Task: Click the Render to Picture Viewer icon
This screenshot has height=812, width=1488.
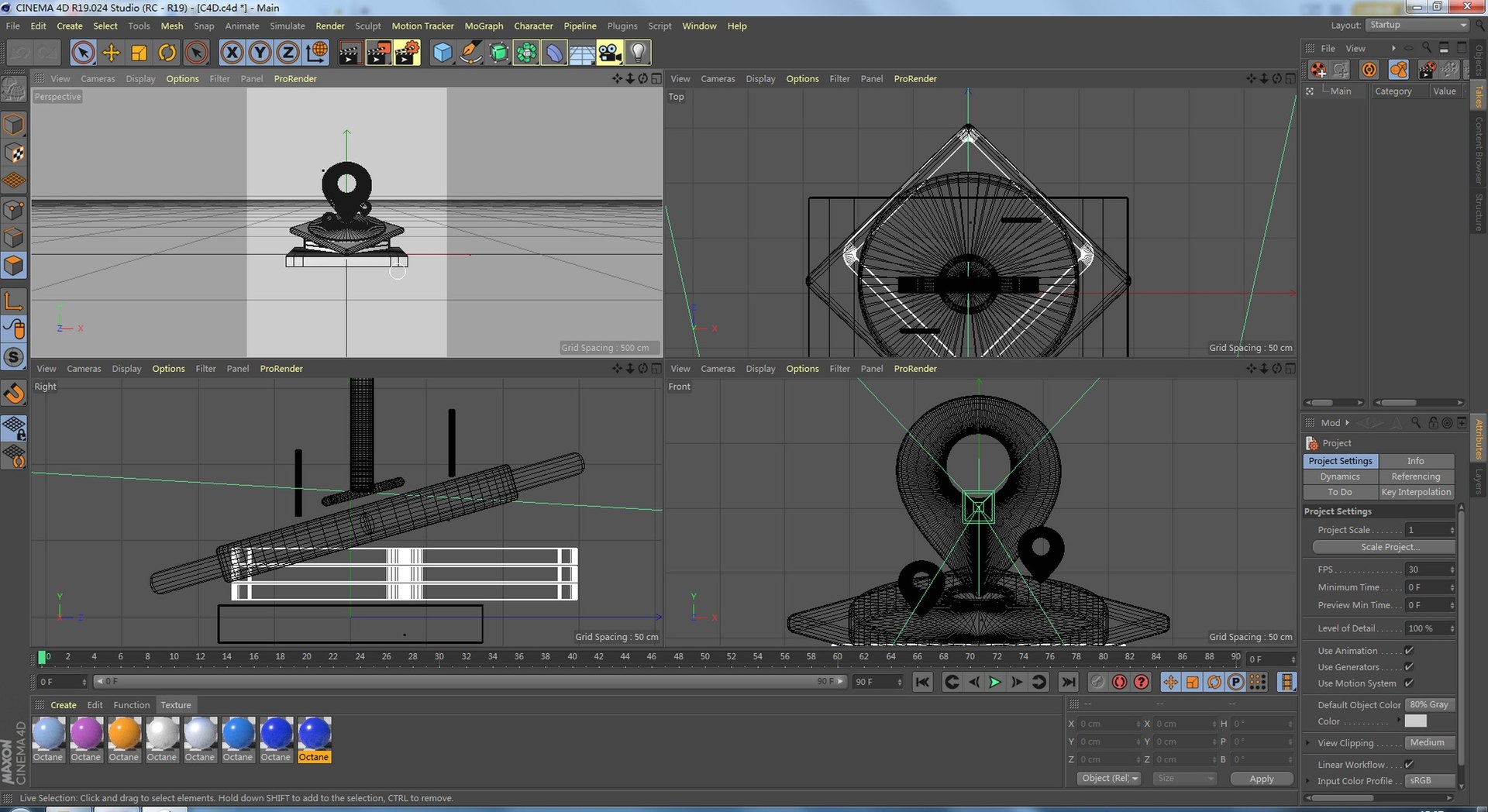Action: tap(378, 53)
